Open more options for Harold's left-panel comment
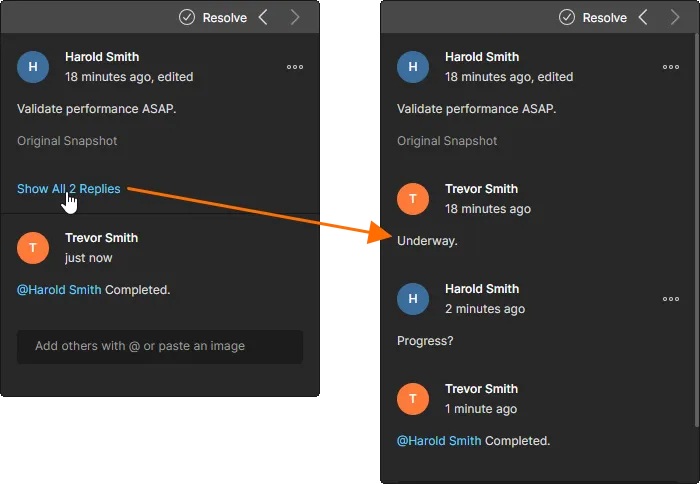Screen dimensions: 700x484 click(294, 67)
